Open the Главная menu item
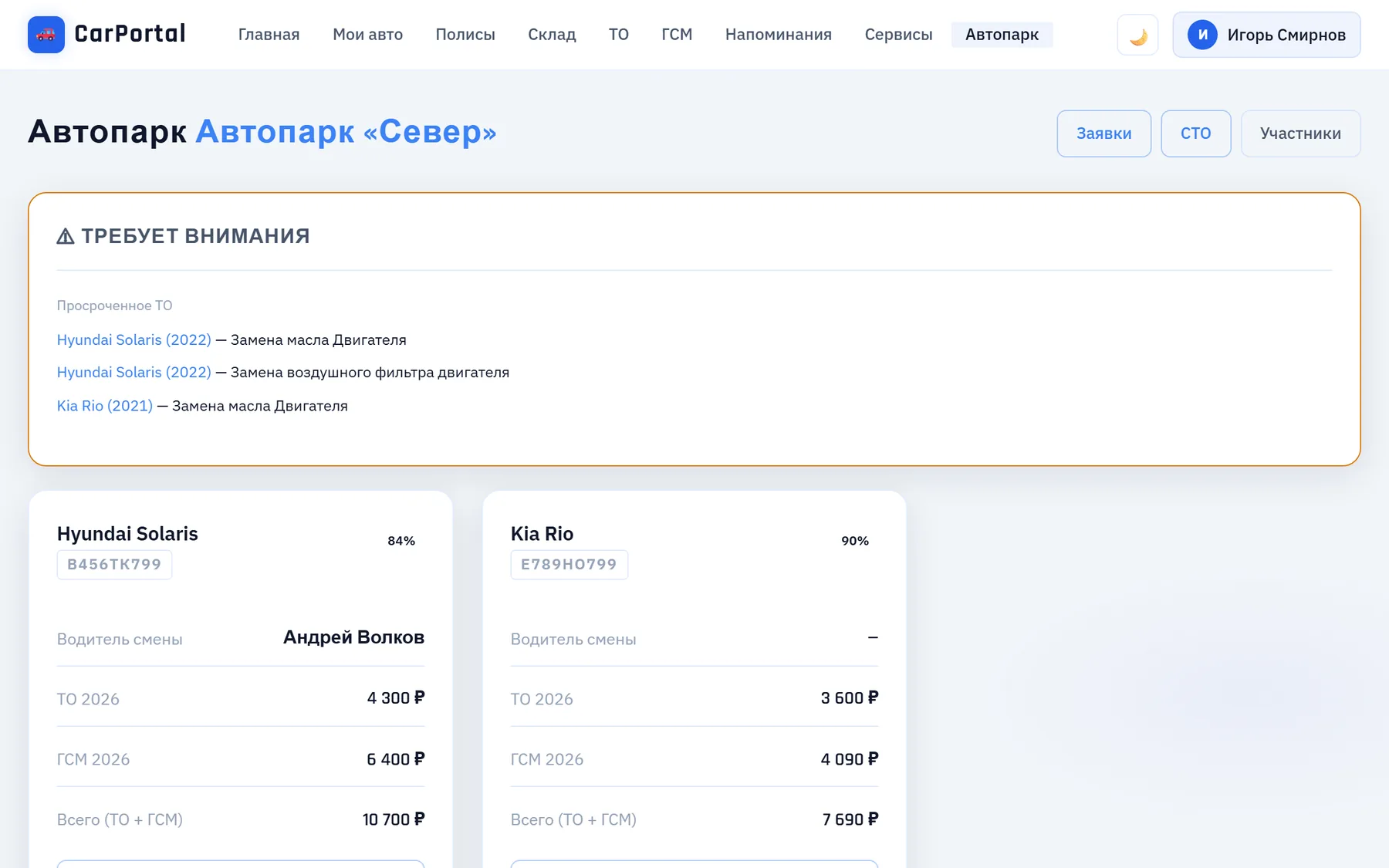1389x868 pixels. click(x=269, y=35)
